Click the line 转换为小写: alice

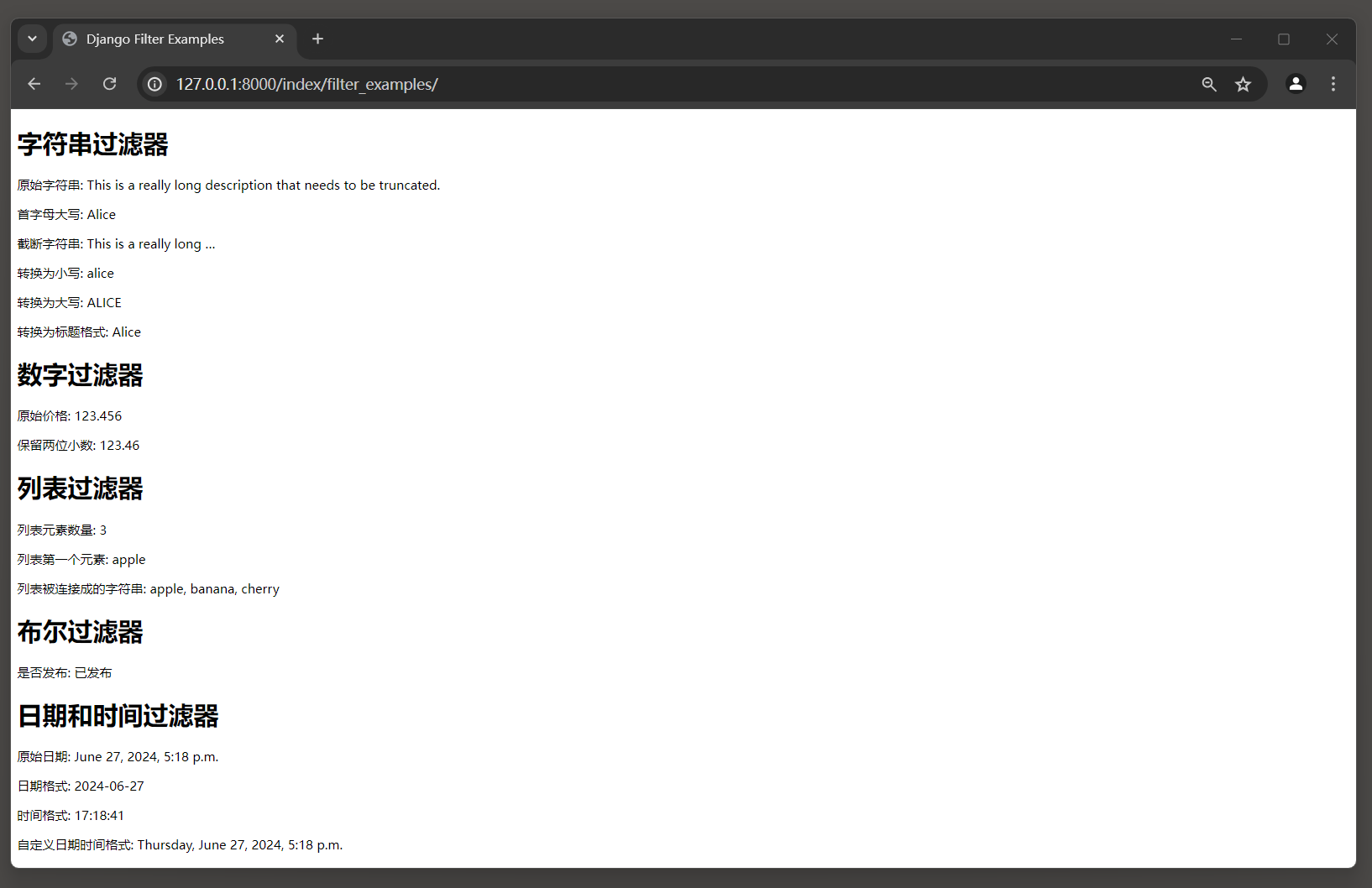point(65,274)
